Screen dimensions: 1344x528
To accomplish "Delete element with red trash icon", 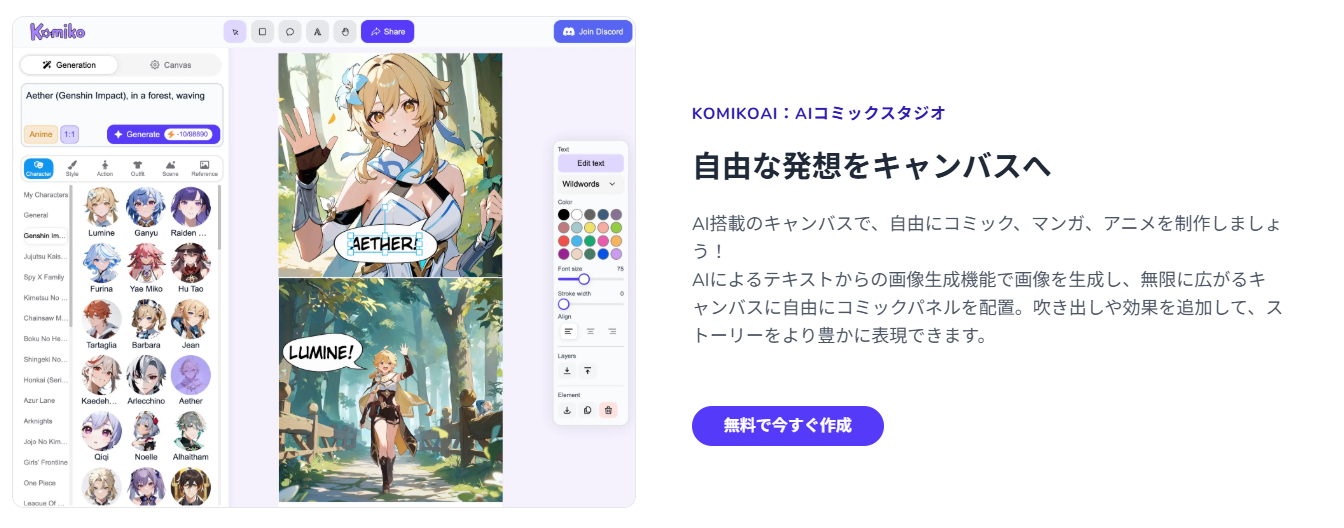I will coord(608,410).
